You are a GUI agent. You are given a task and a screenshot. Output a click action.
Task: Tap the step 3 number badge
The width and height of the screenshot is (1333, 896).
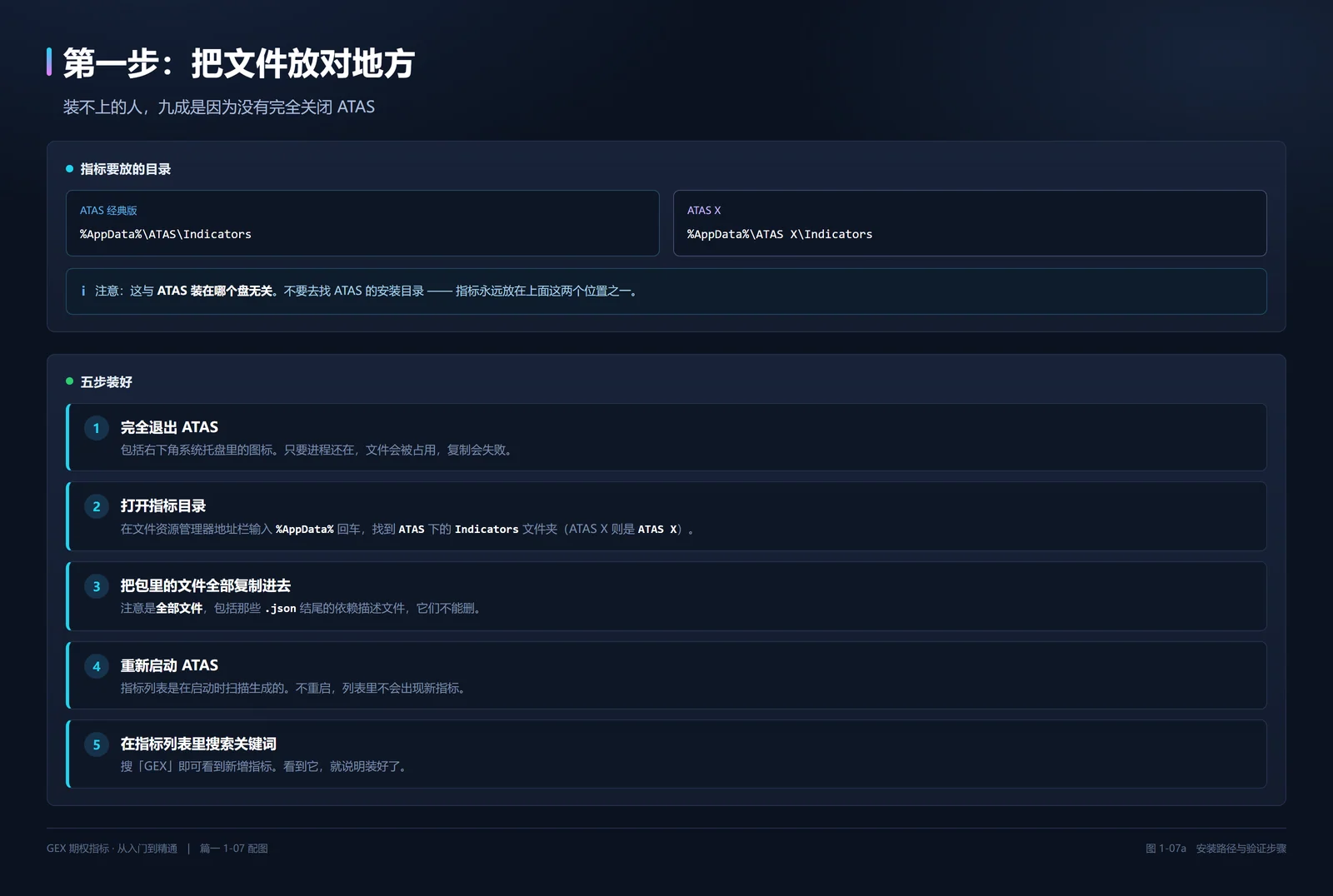[97, 586]
